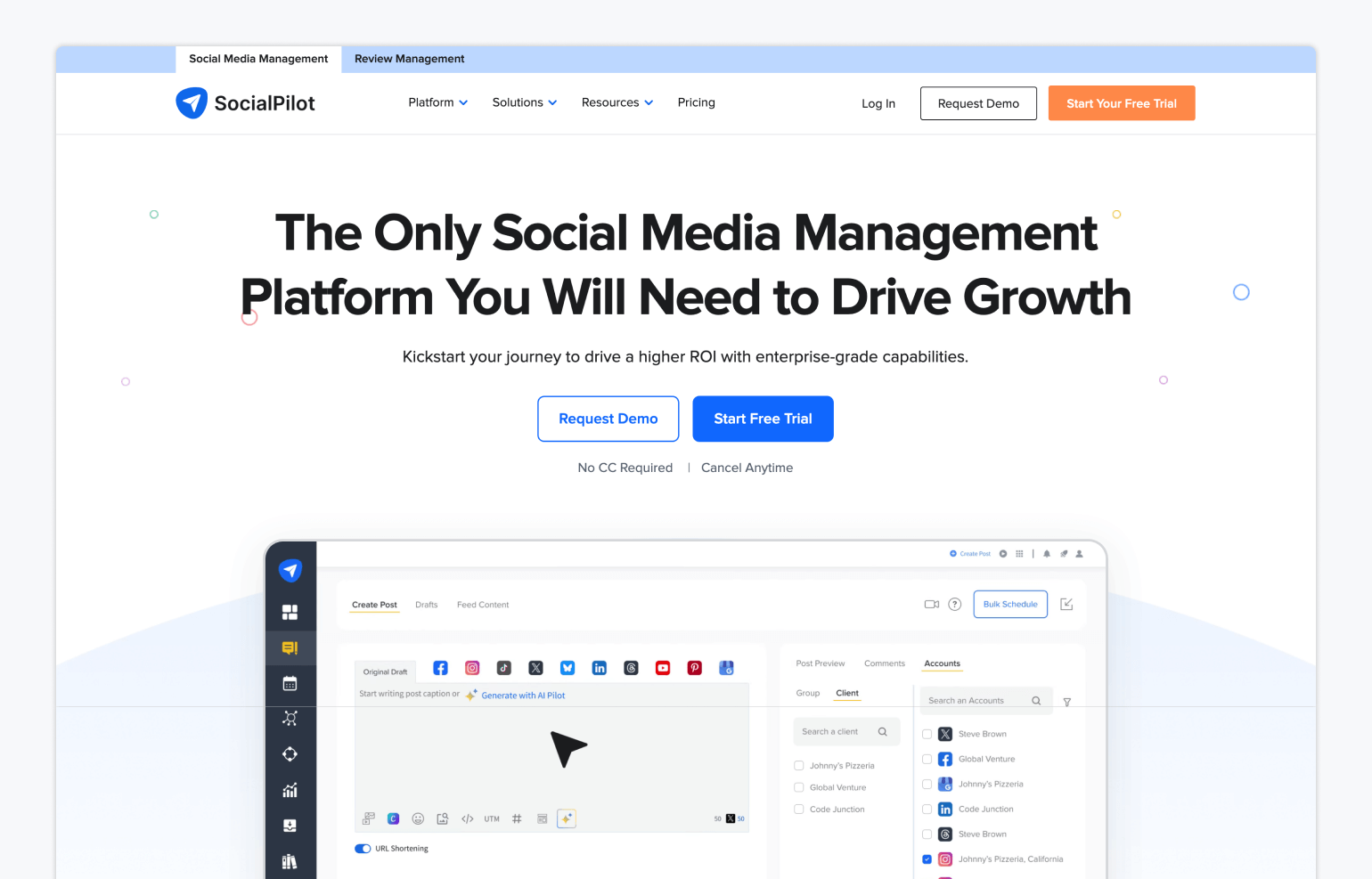Expand the Resources dropdown menu
1372x879 pixels.
pyautogui.click(x=617, y=102)
